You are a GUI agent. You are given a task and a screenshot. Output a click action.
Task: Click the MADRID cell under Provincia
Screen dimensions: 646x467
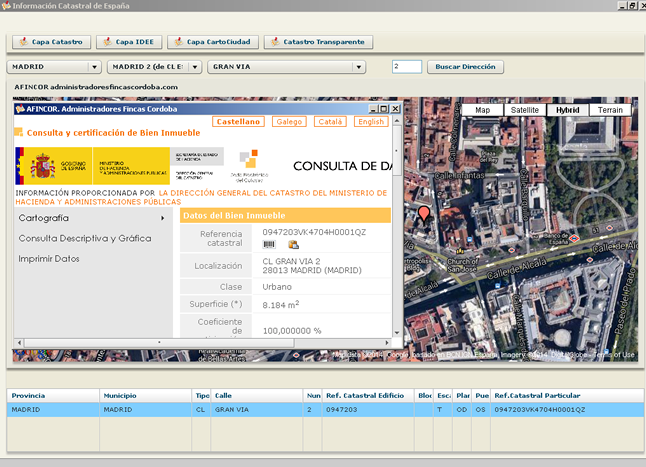pos(53,410)
